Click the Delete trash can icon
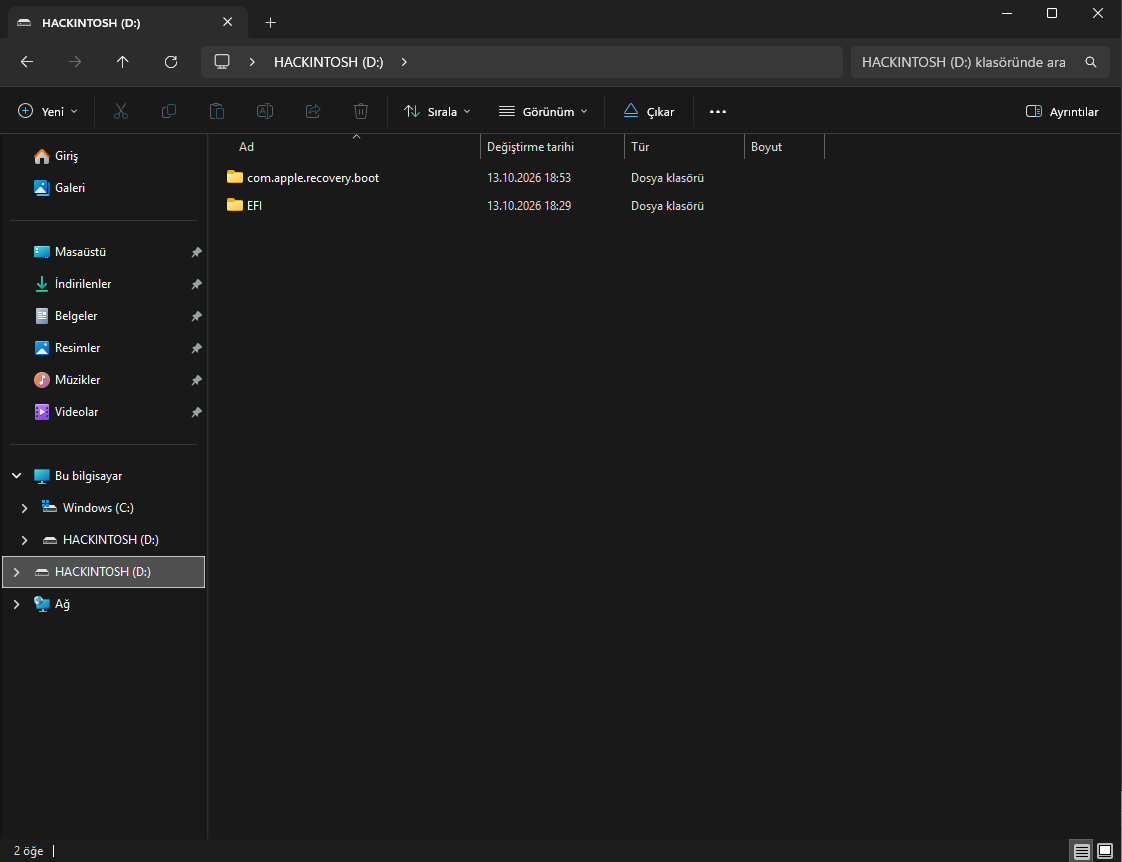 [361, 112]
